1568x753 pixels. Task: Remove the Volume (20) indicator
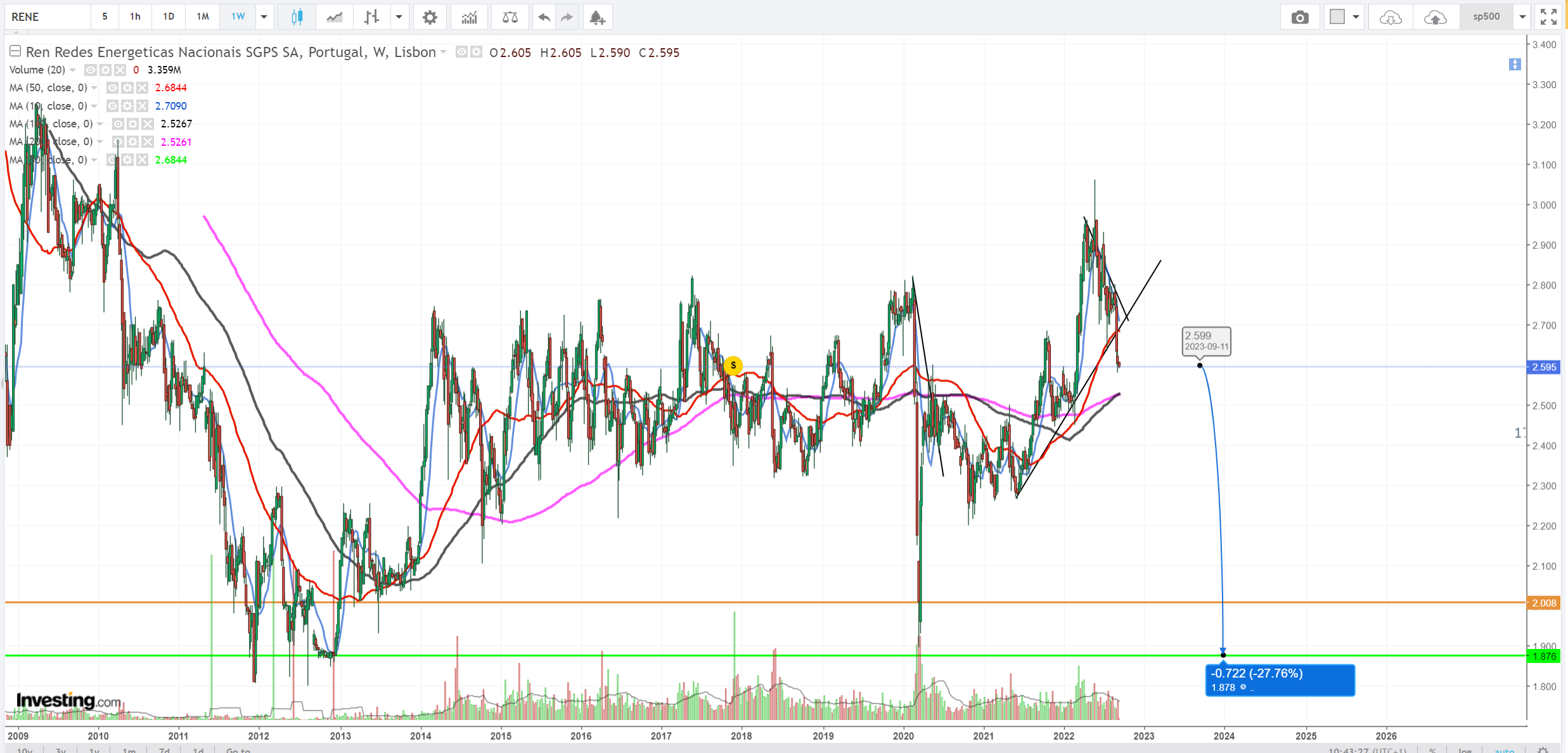tap(120, 70)
